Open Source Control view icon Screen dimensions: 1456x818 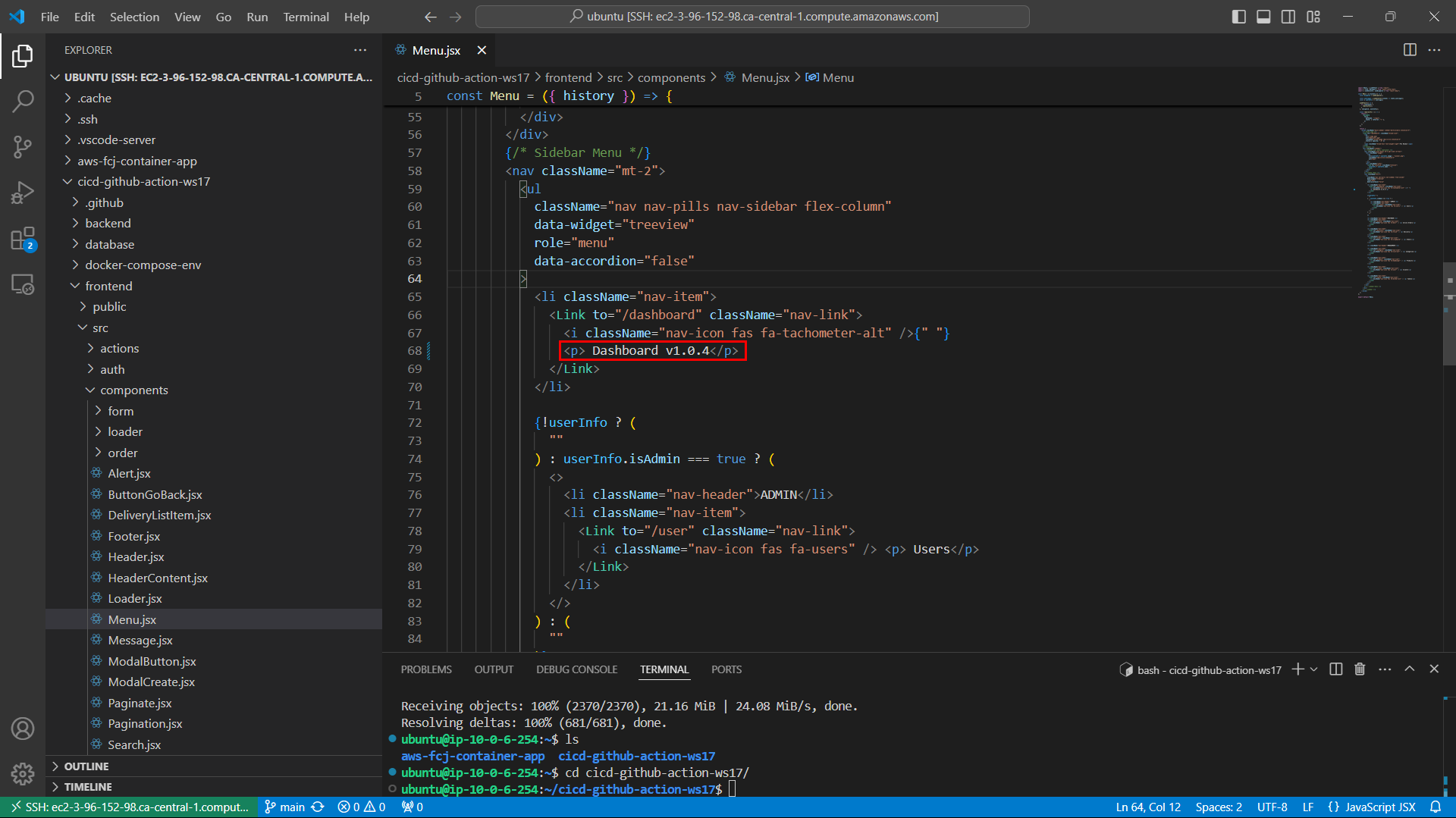pos(23,147)
